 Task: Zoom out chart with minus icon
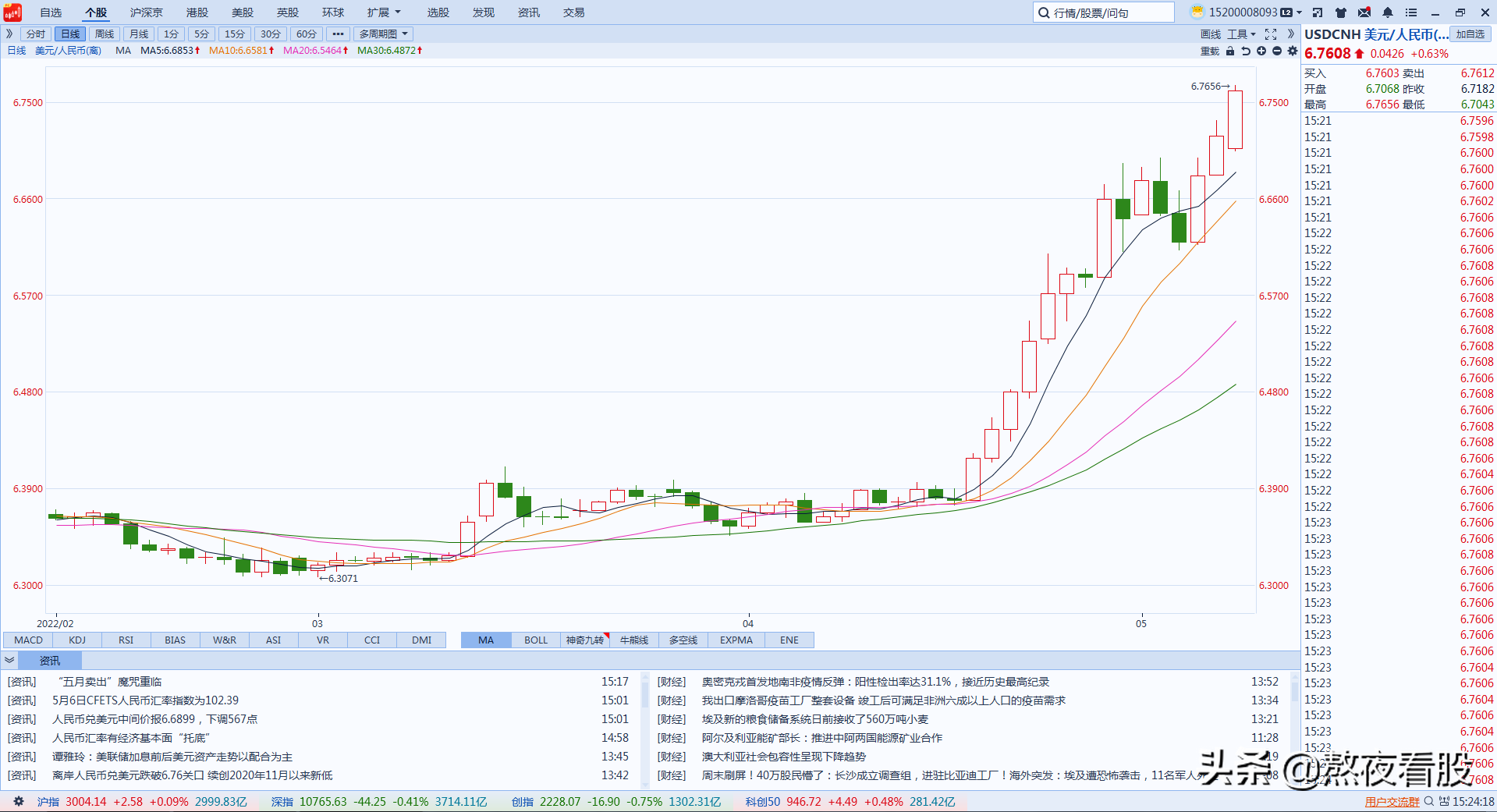(x=1277, y=51)
